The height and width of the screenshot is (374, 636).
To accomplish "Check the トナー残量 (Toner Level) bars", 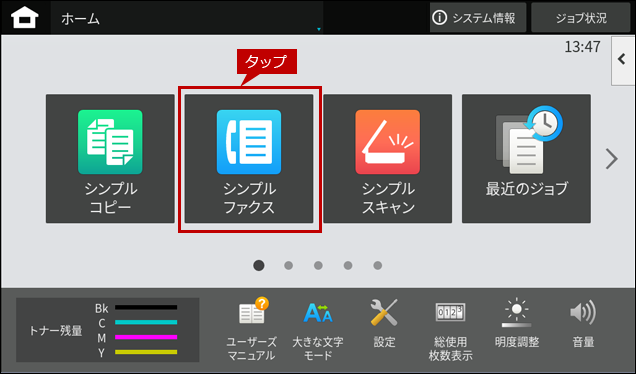I will click(x=107, y=330).
